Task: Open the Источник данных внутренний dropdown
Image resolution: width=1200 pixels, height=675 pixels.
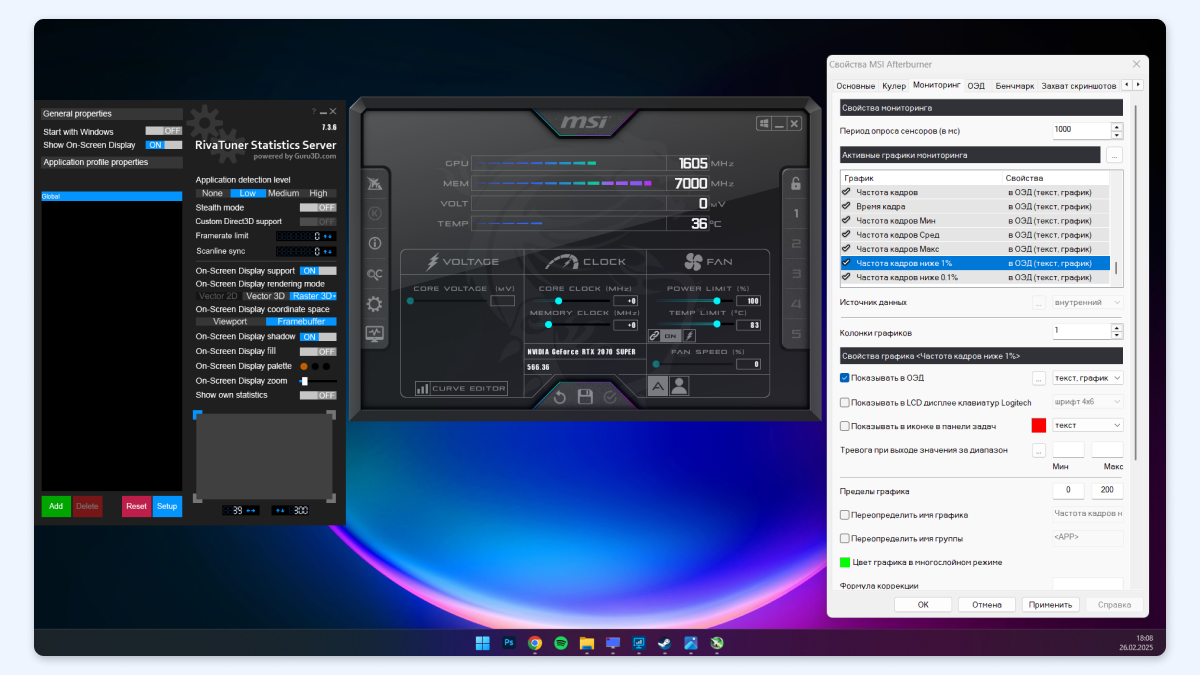Action: click(1087, 302)
